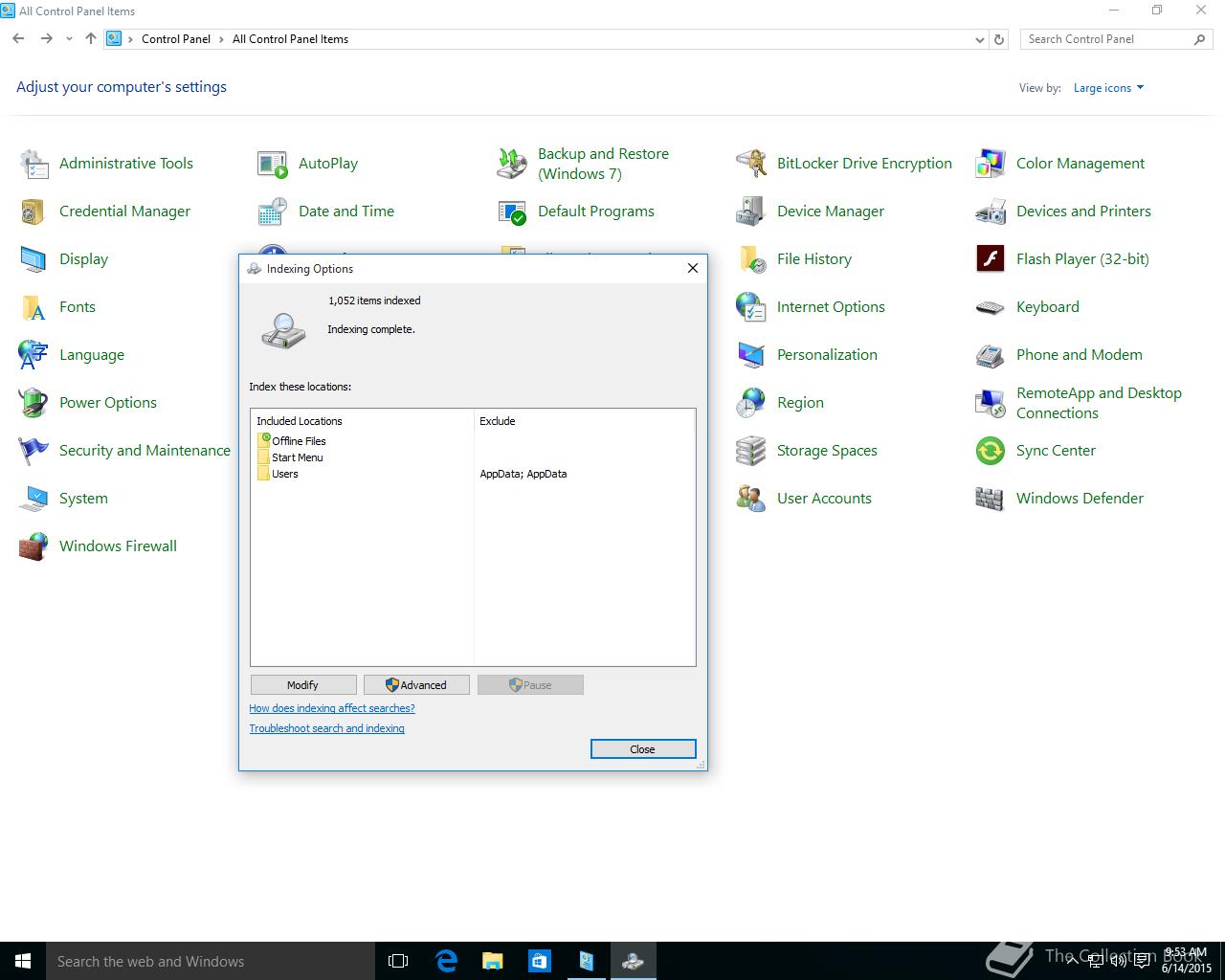Image resolution: width=1225 pixels, height=980 pixels.
Task: Open the Store from the taskbar
Action: 539,961
